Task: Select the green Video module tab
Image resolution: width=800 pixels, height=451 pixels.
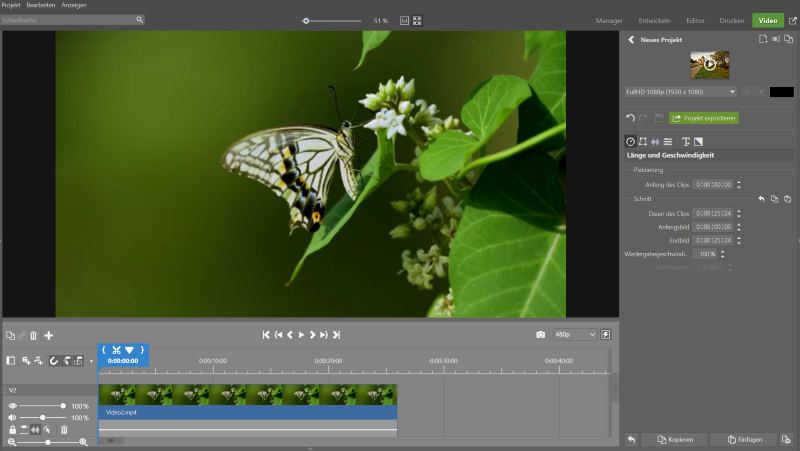Action: pos(767,20)
